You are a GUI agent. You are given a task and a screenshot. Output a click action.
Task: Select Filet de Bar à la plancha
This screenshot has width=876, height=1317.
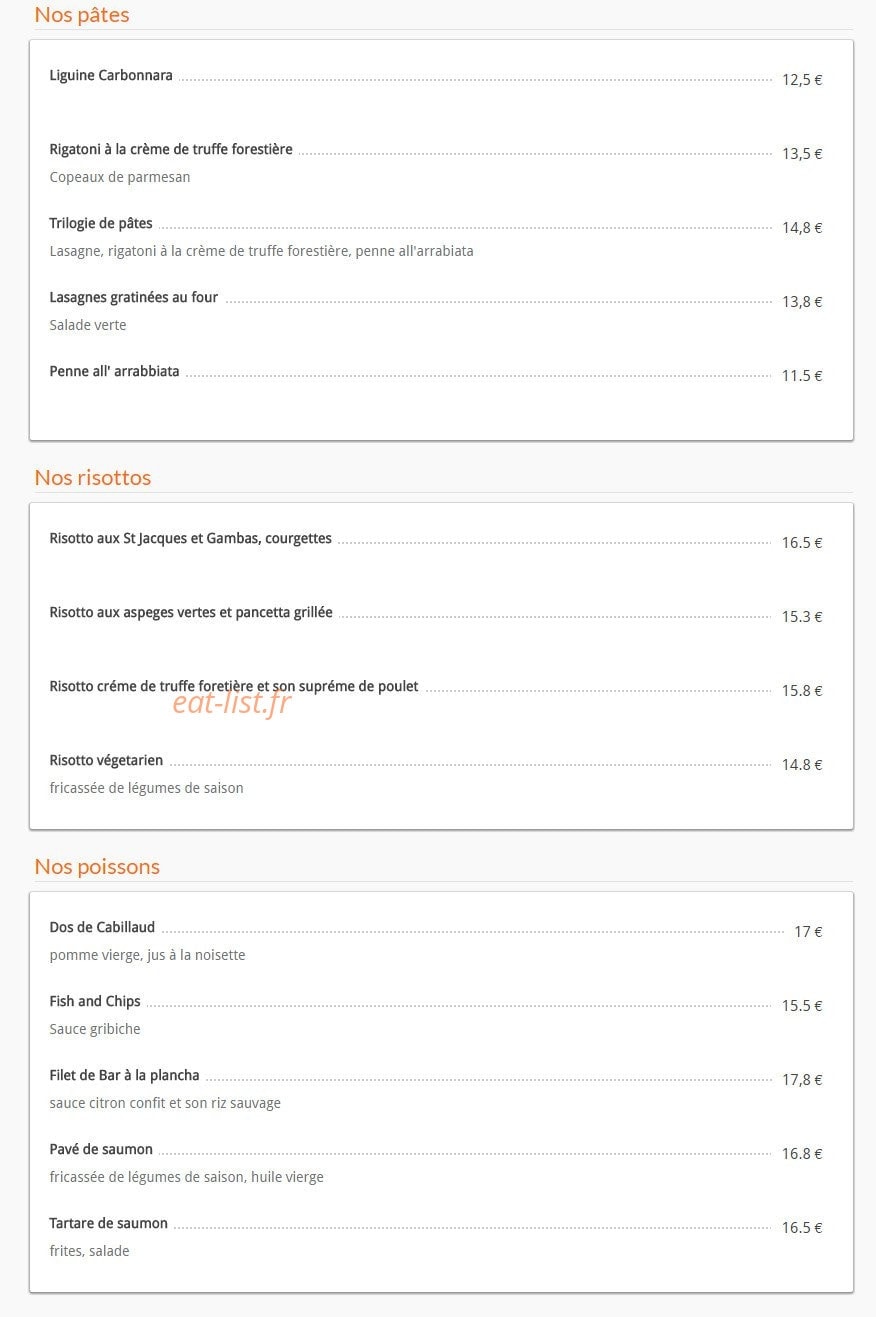point(125,1075)
